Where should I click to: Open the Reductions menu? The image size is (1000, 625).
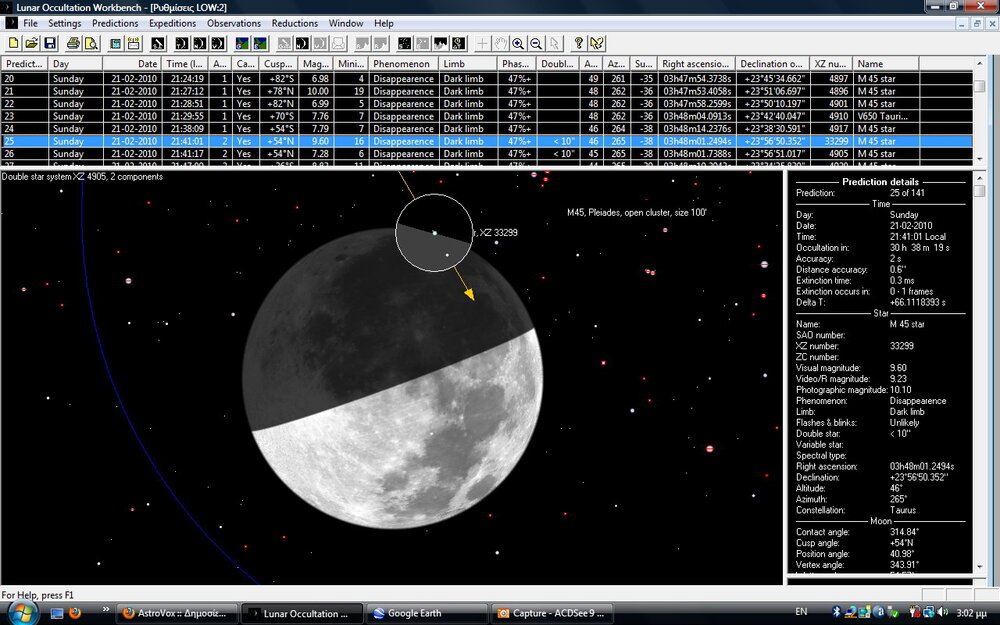point(294,23)
